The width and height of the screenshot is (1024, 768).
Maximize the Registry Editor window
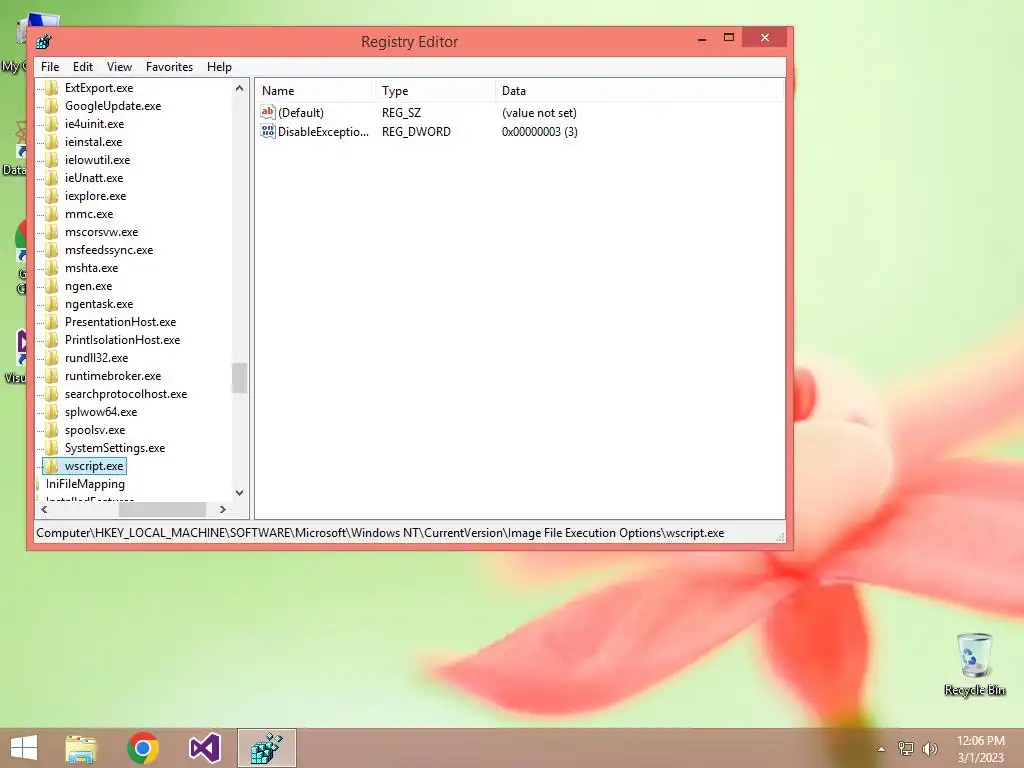729,38
